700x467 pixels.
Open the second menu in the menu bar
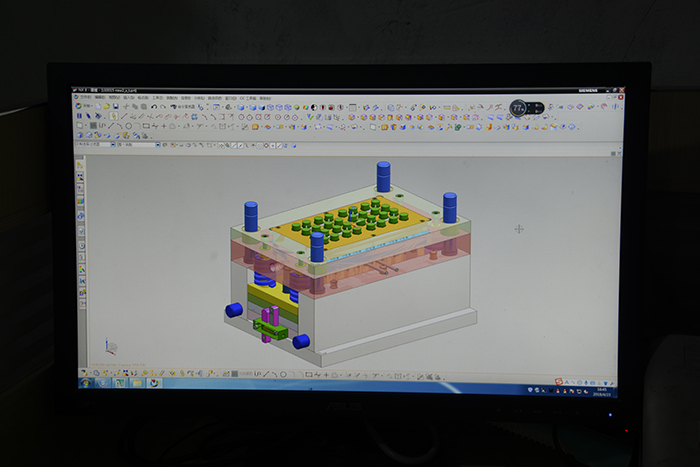point(98,98)
